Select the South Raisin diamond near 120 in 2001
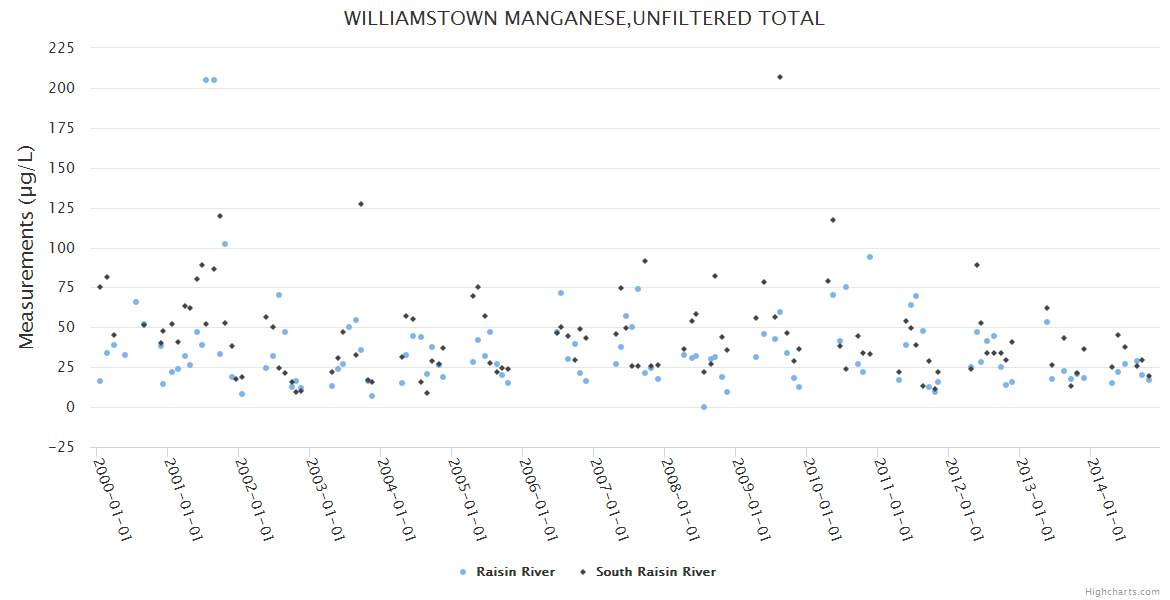Viewport: 1170px width, 600px height. point(220,216)
